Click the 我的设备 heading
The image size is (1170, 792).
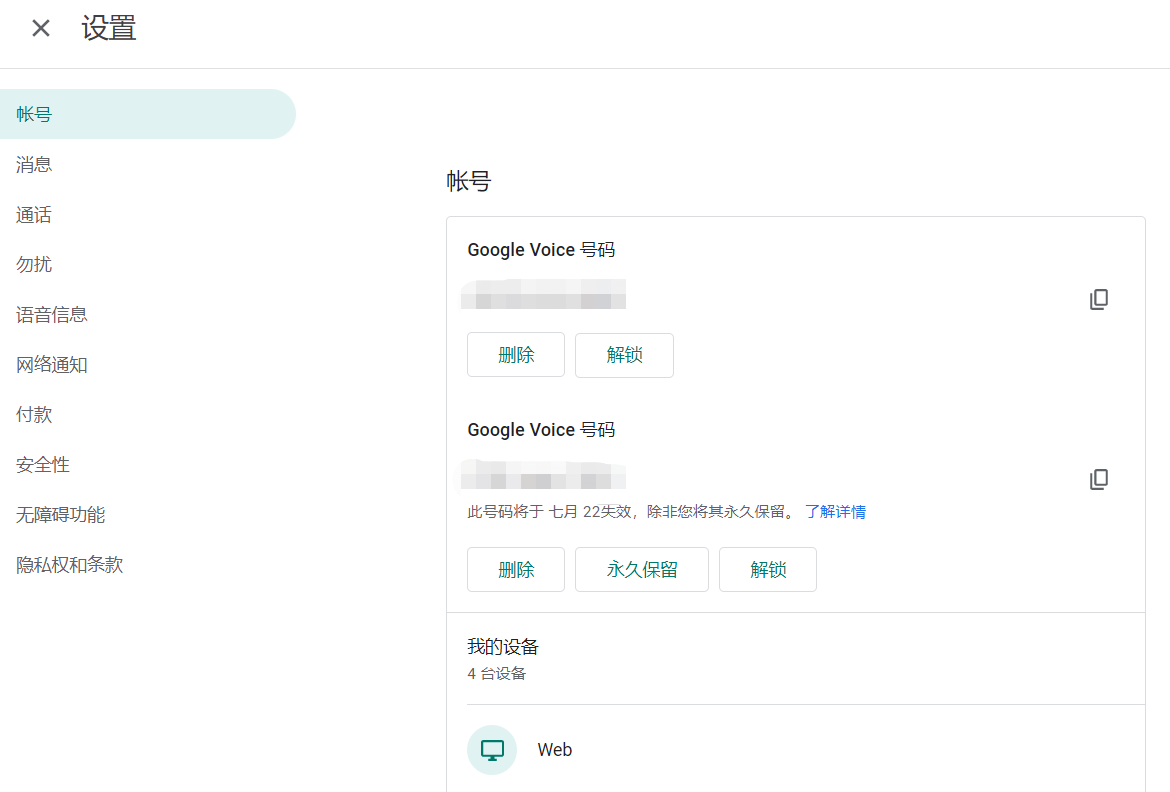pos(503,646)
